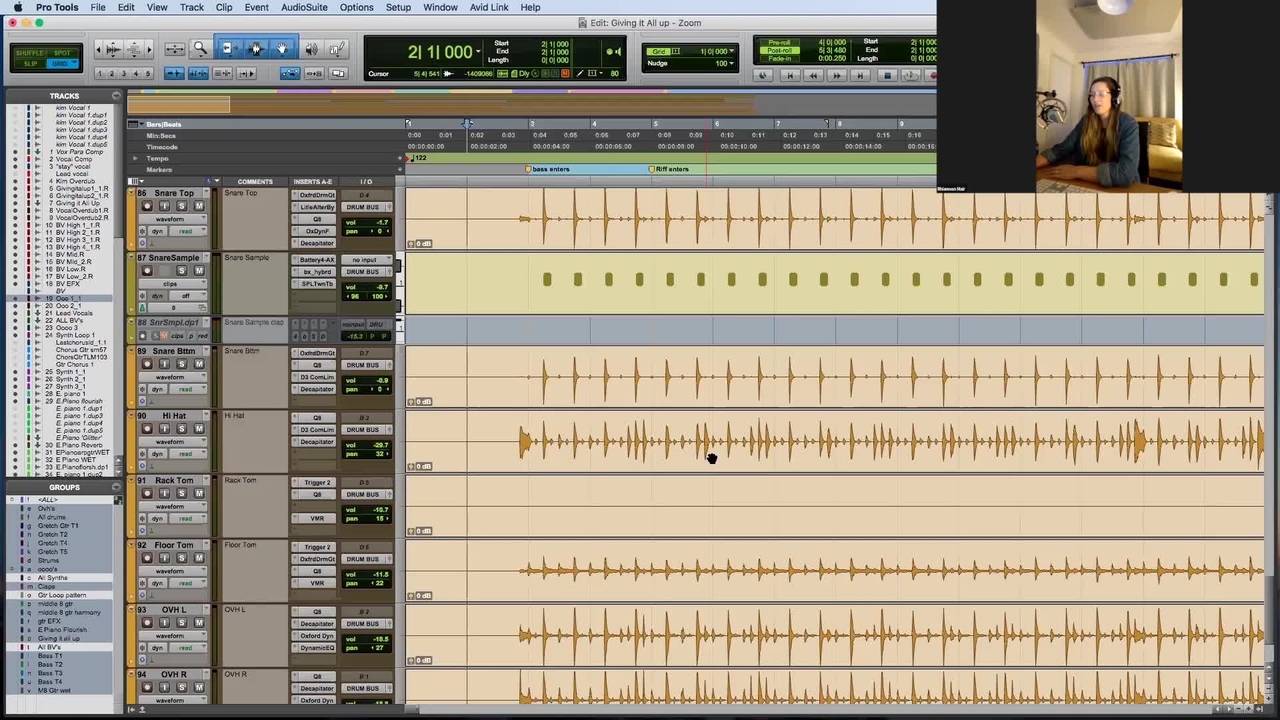The height and width of the screenshot is (720, 1280).
Task: Open the Decapitator insert on Snare Top
Action: pyautogui.click(x=317, y=243)
